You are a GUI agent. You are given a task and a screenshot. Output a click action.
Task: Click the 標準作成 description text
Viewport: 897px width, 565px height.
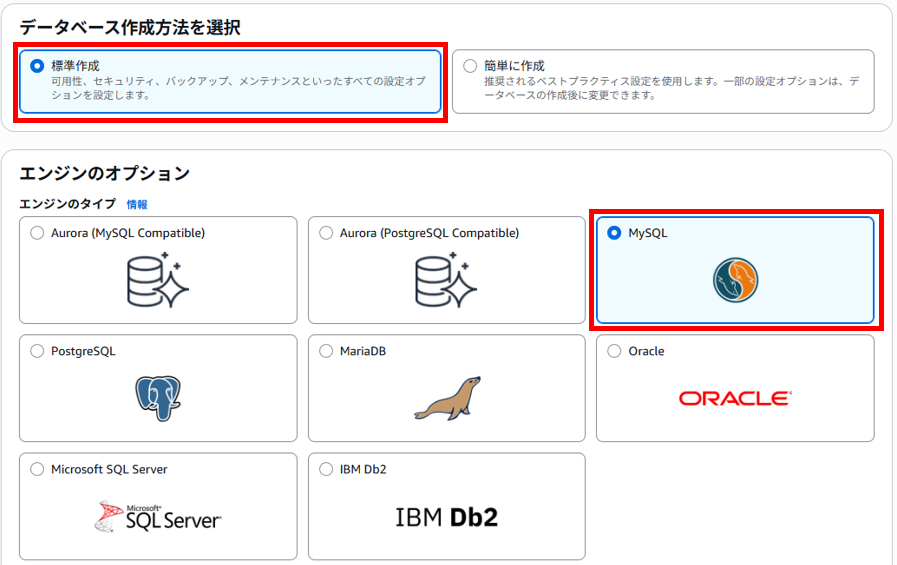pos(239,88)
